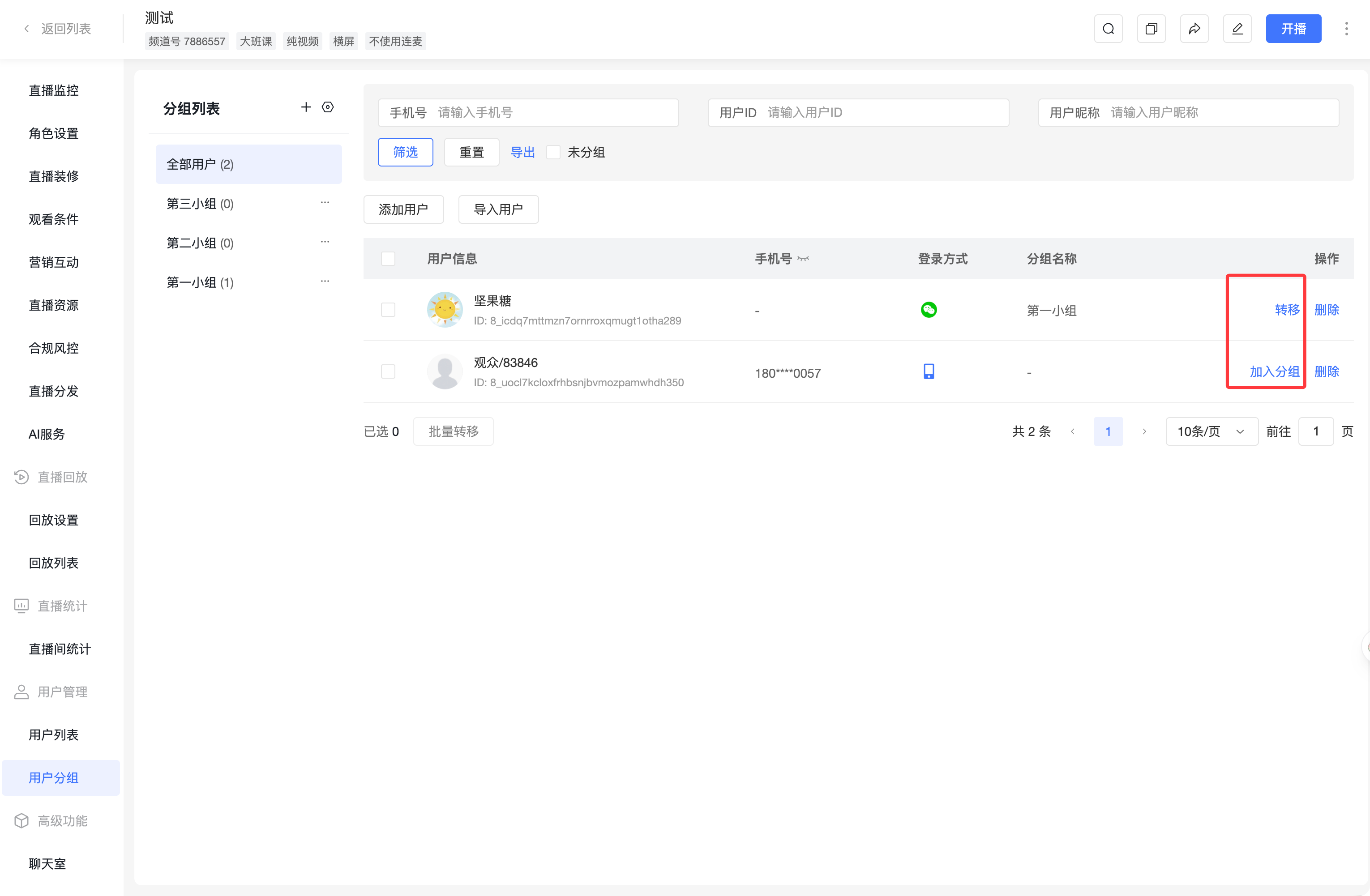Open 直播装修 in sidebar
Screen dimensions: 1370x896
(54, 176)
